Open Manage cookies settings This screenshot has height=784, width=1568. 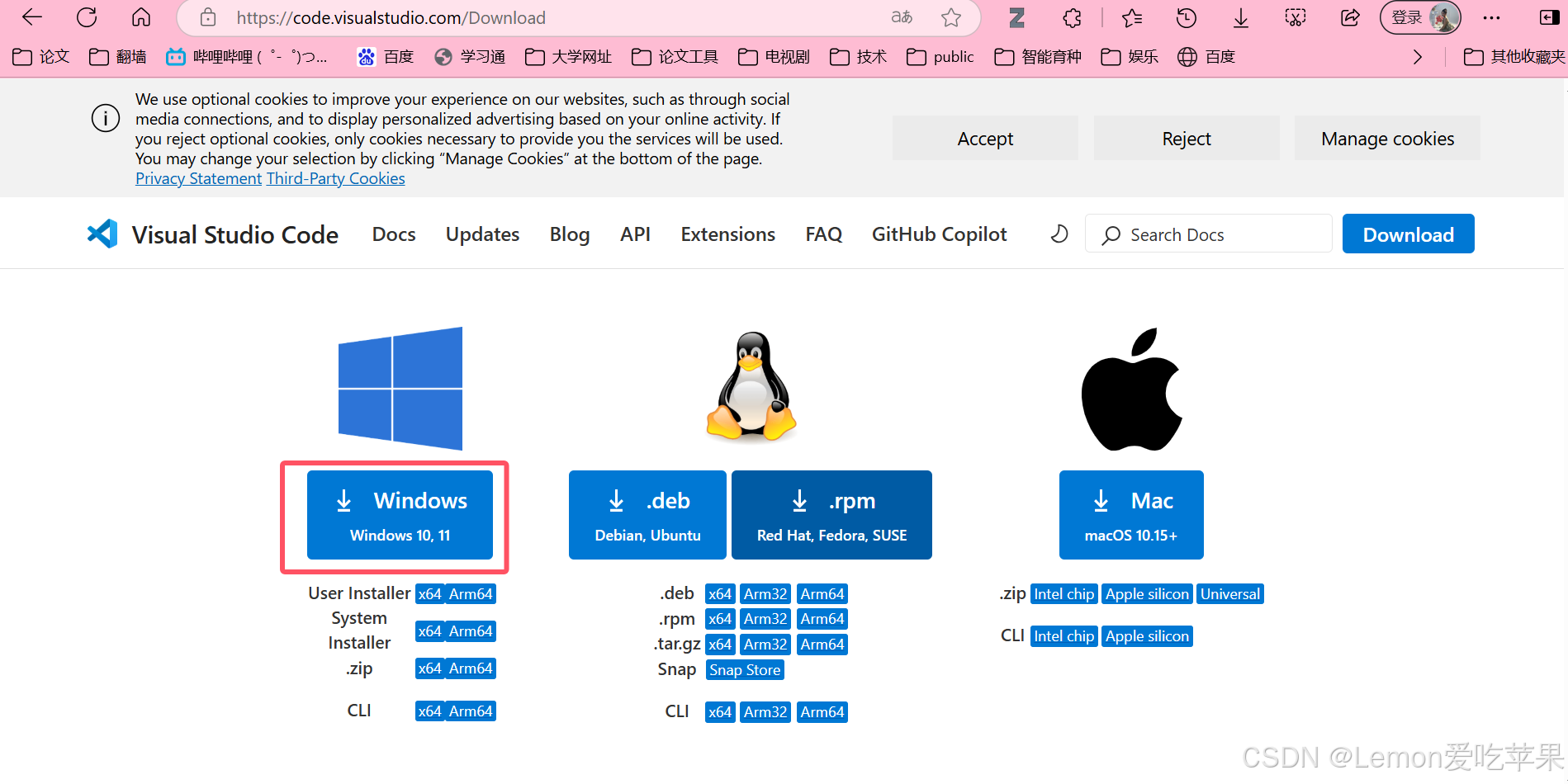(1387, 139)
